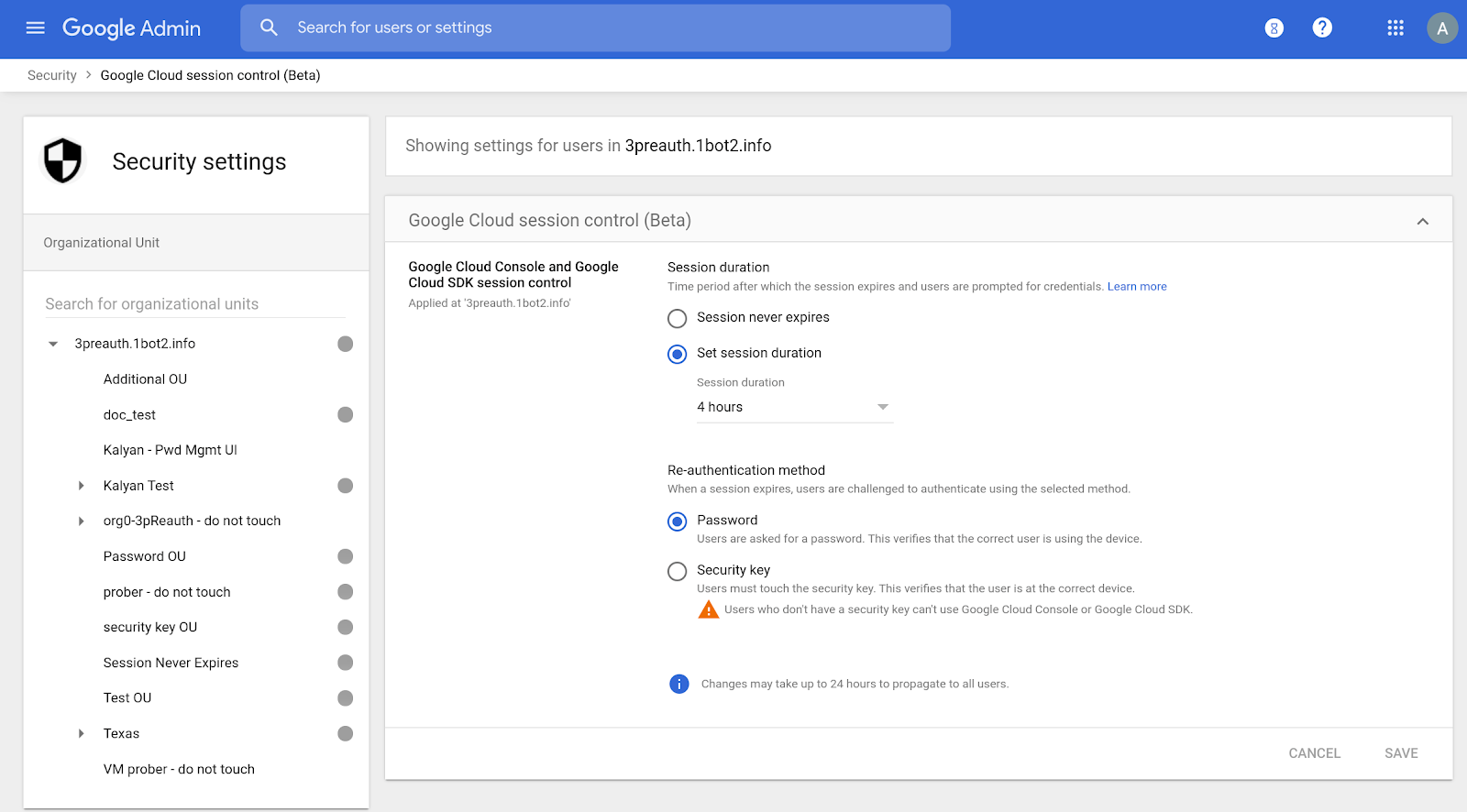This screenshot has height=812, width=1467.
Task: Select Kalyan - Pwd Mgmt UI unit
Action: (170, 450)
